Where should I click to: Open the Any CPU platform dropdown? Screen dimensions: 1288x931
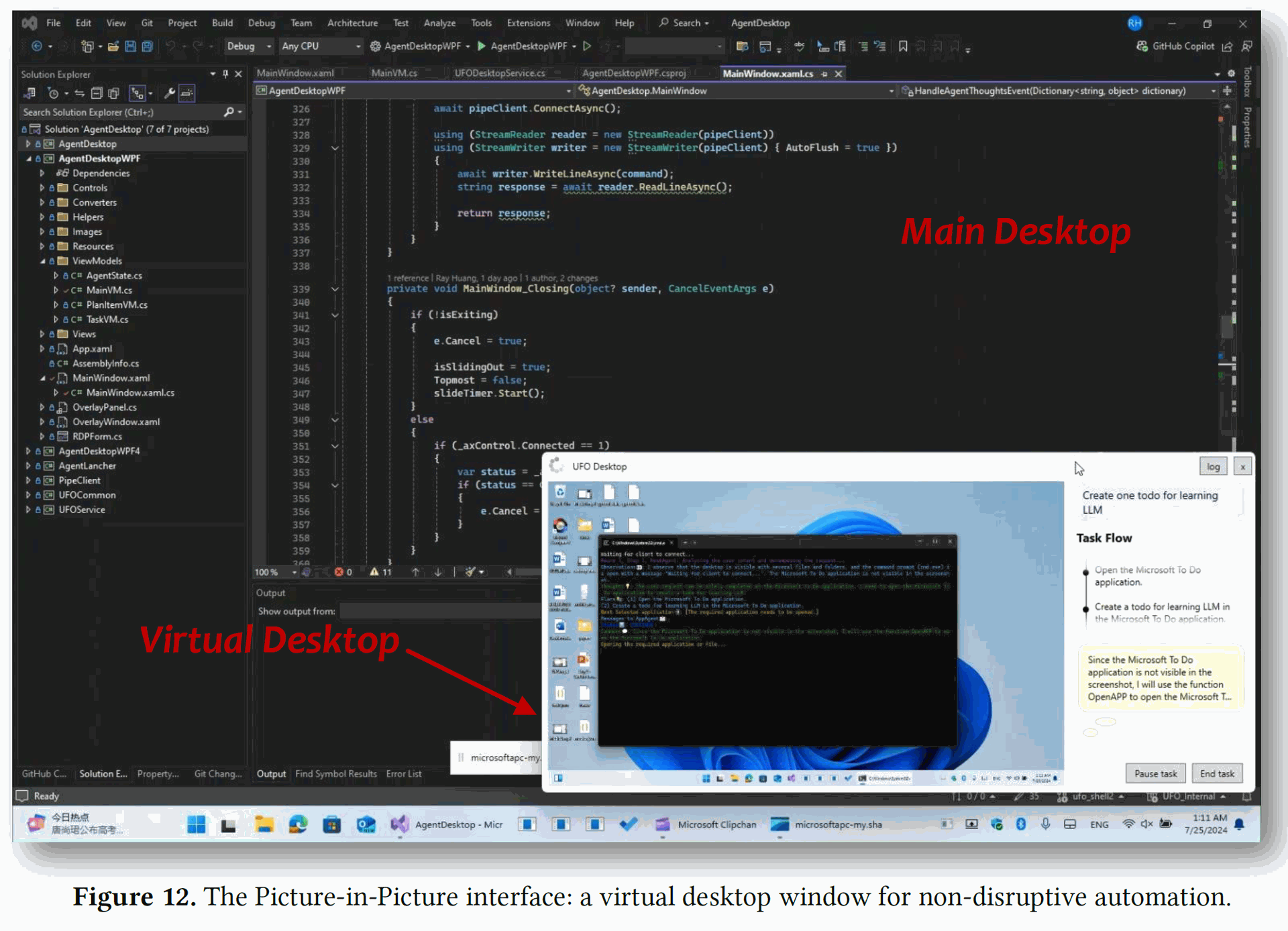pyautogui.click(x=321, y=46)
